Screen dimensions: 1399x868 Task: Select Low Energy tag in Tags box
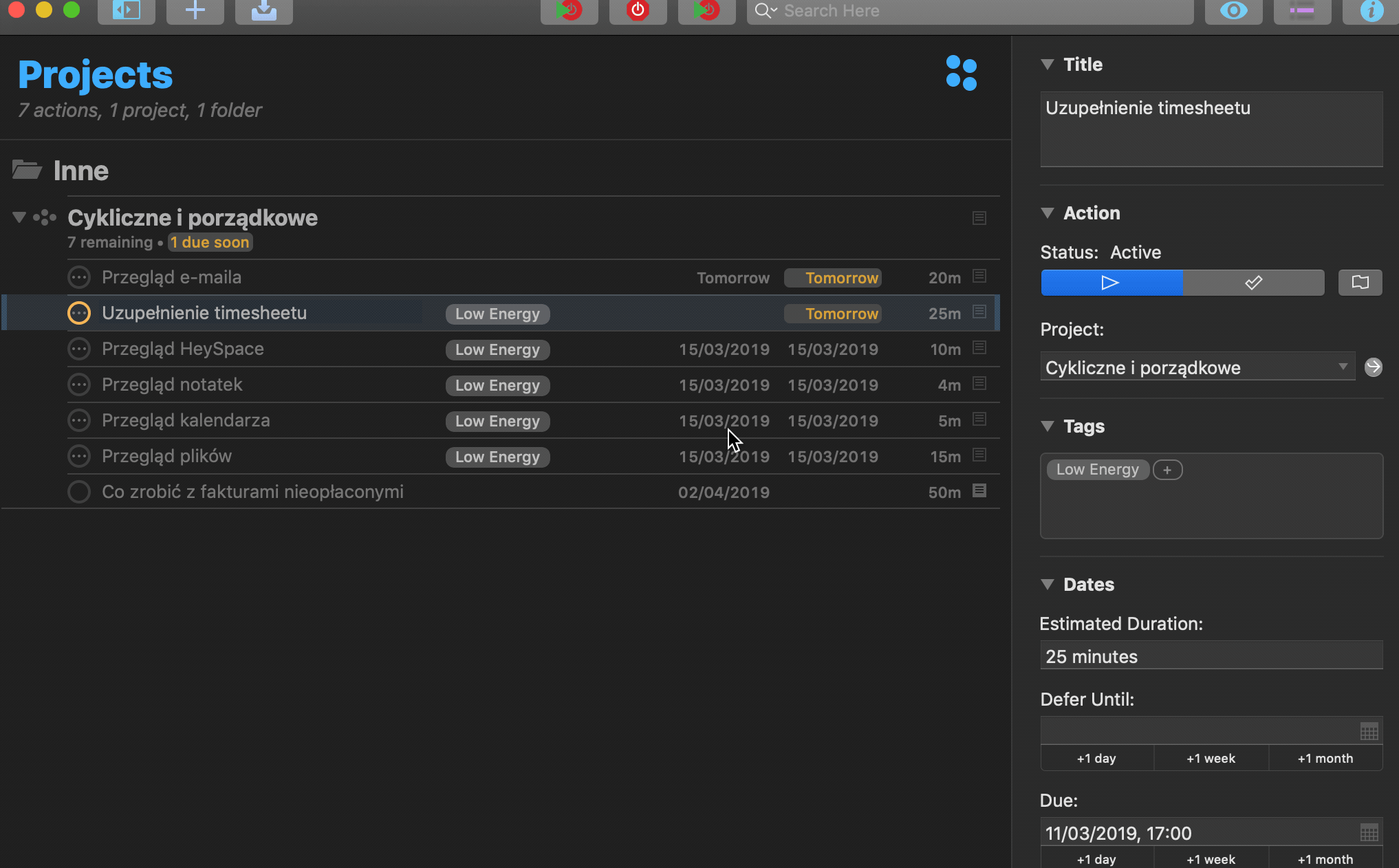pos(1097,470)
